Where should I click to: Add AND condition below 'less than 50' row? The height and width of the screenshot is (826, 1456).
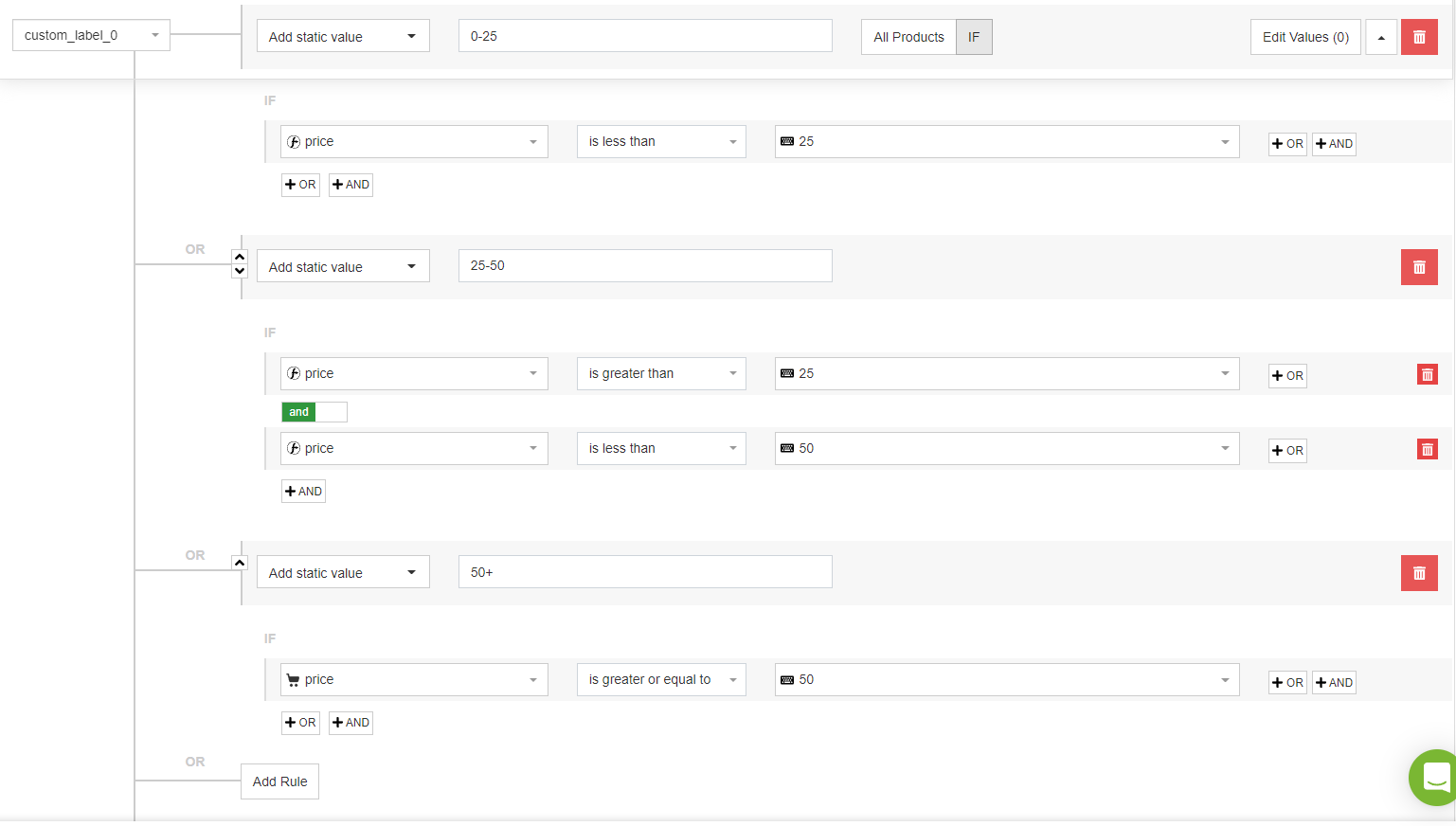pyautogui.click(x=303, y=492)
